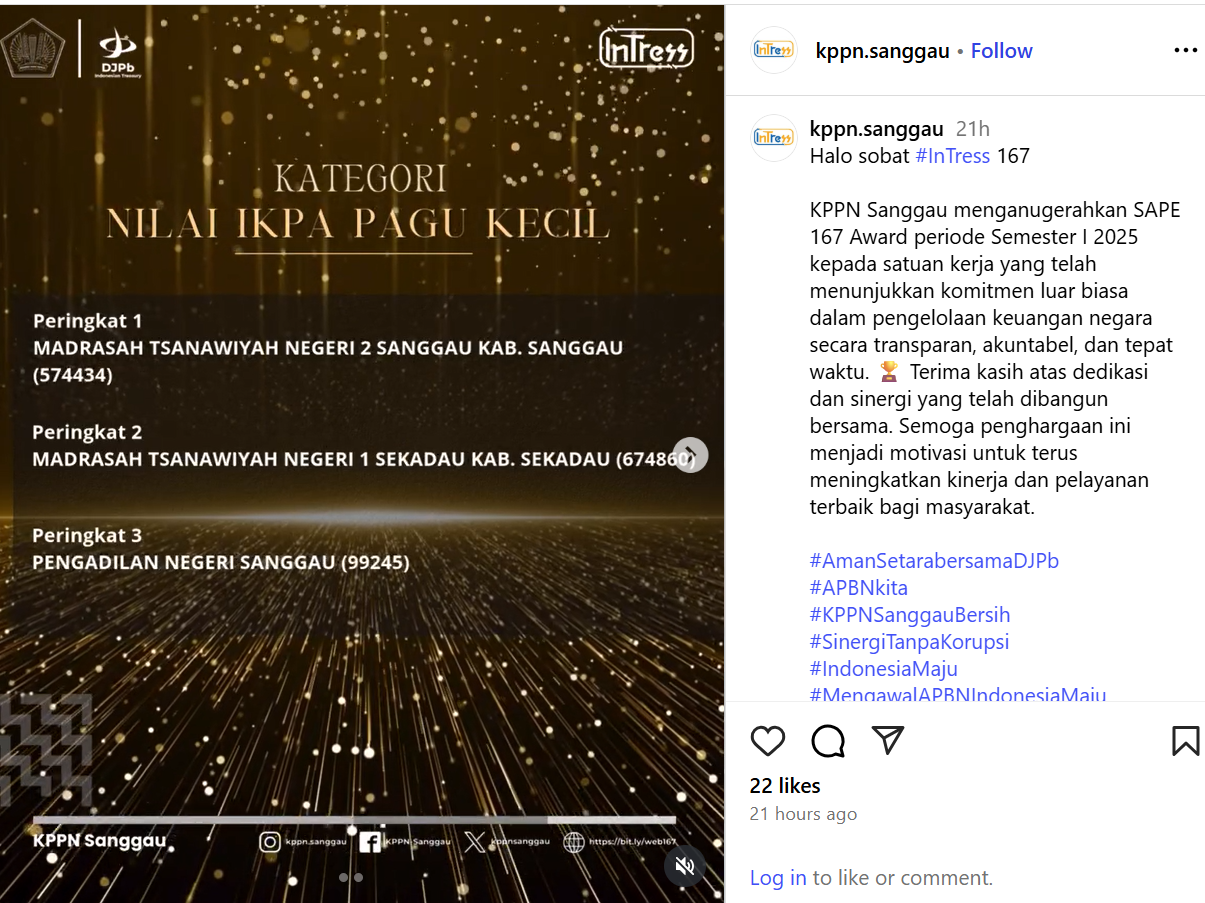The height and width of the screenshot is (903, 1205).
Task: Like the post with heart icon
Action: coord(768,740)
